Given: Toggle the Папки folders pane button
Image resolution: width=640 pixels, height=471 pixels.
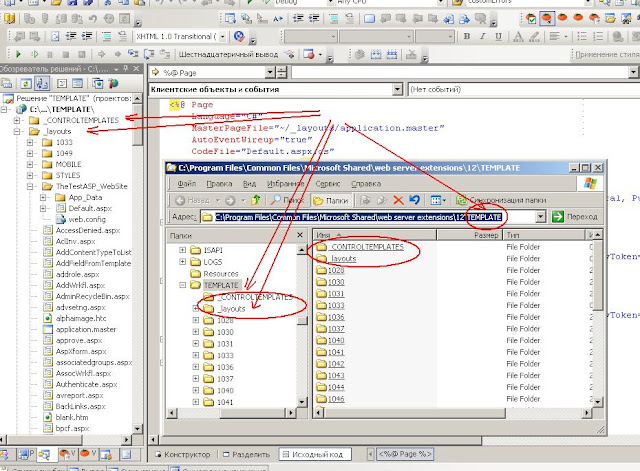Looking at the screenshot, I should 330,200.
